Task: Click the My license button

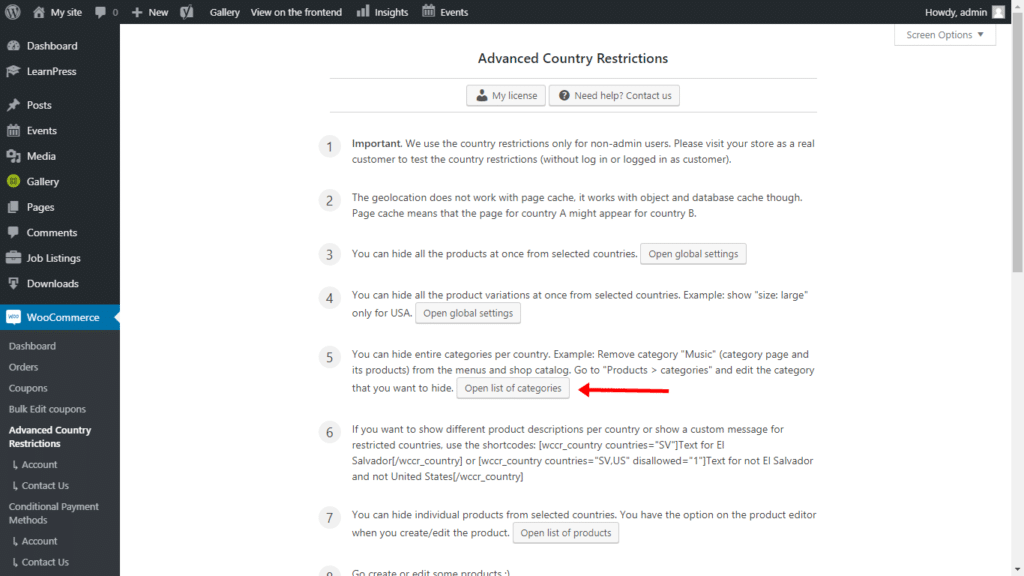Action: click(x=505, y=95)
